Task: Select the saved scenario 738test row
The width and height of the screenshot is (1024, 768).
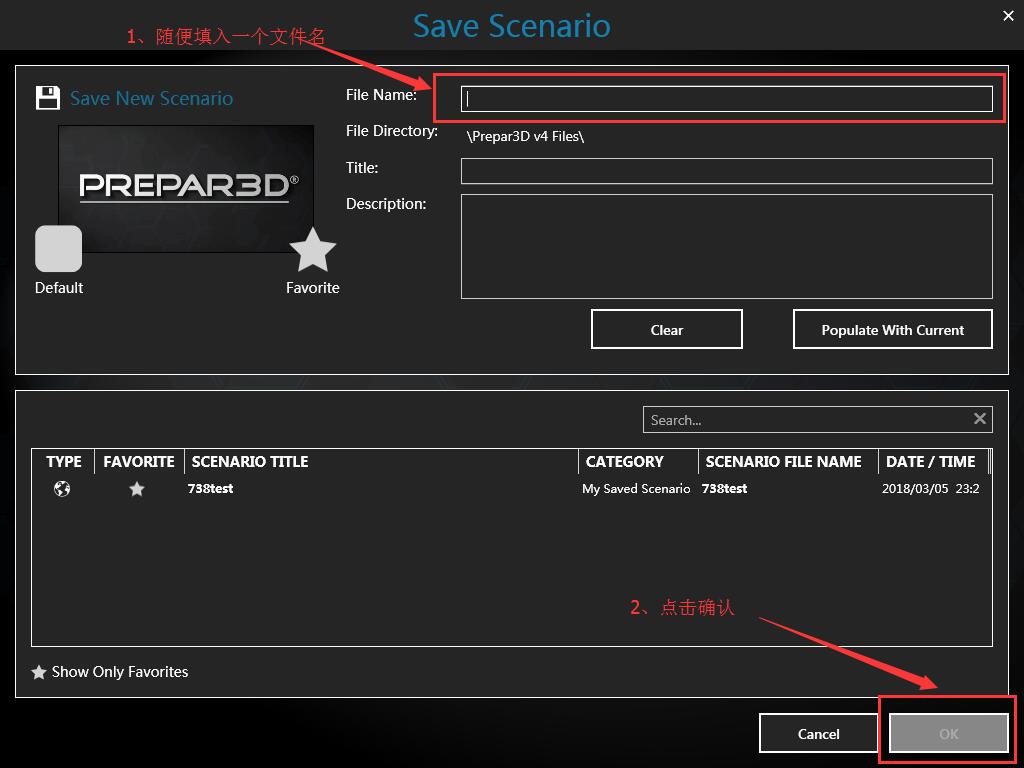Action: click(x=400, y=489)
